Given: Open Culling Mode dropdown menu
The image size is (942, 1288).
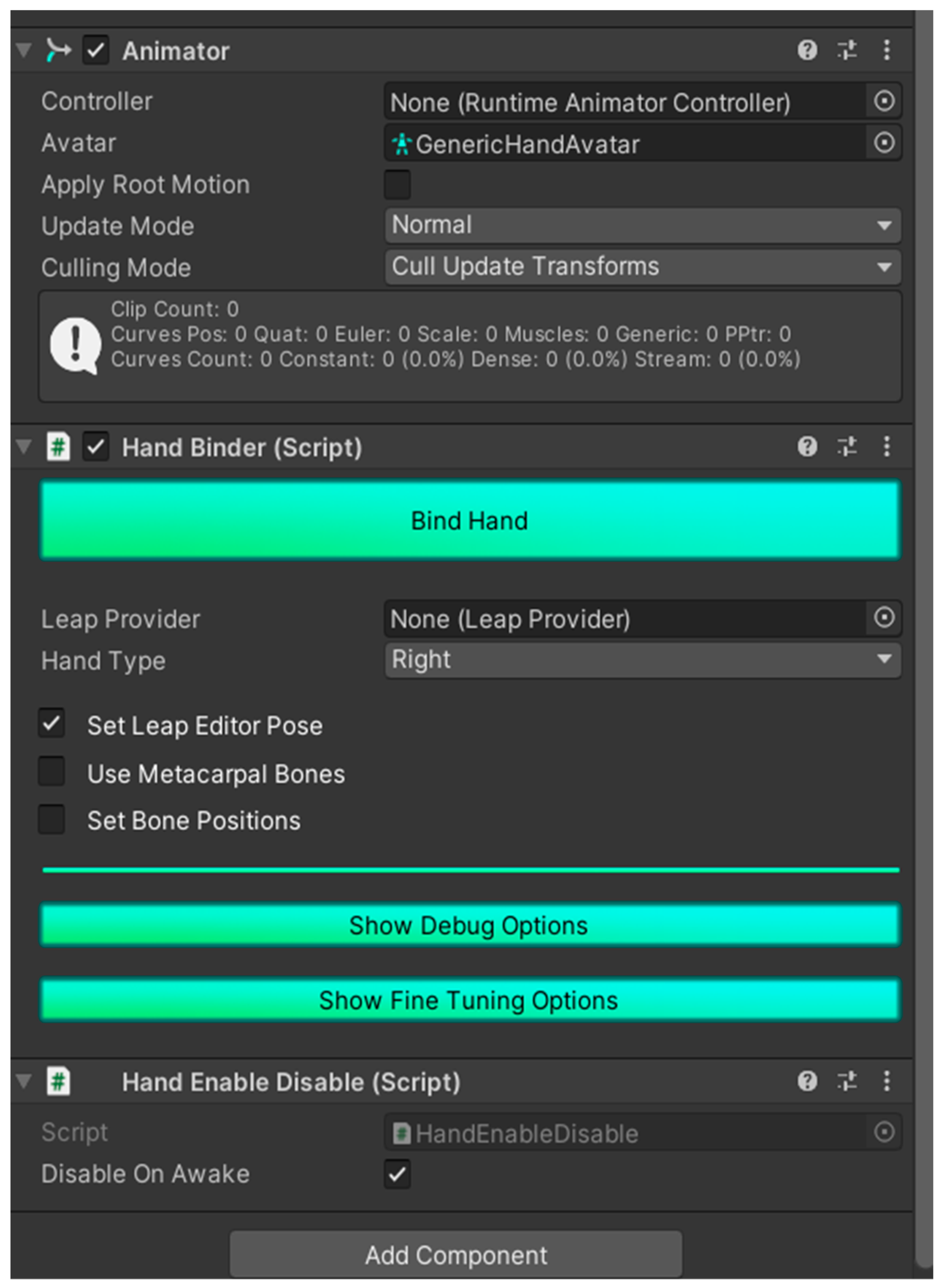Looking at the screenshot, I should pos(642,267).
